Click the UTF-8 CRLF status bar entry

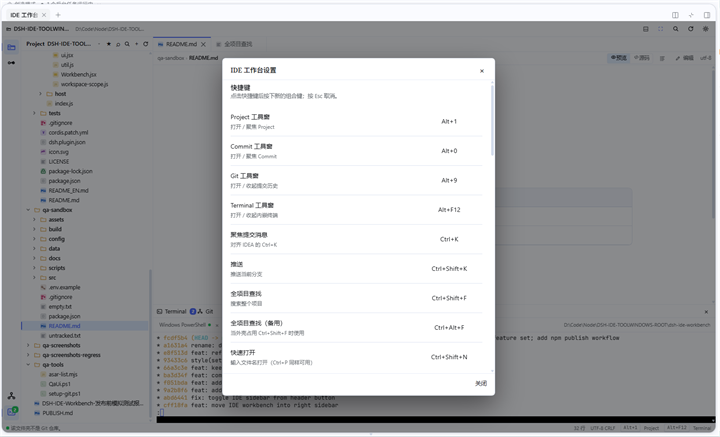602,428
